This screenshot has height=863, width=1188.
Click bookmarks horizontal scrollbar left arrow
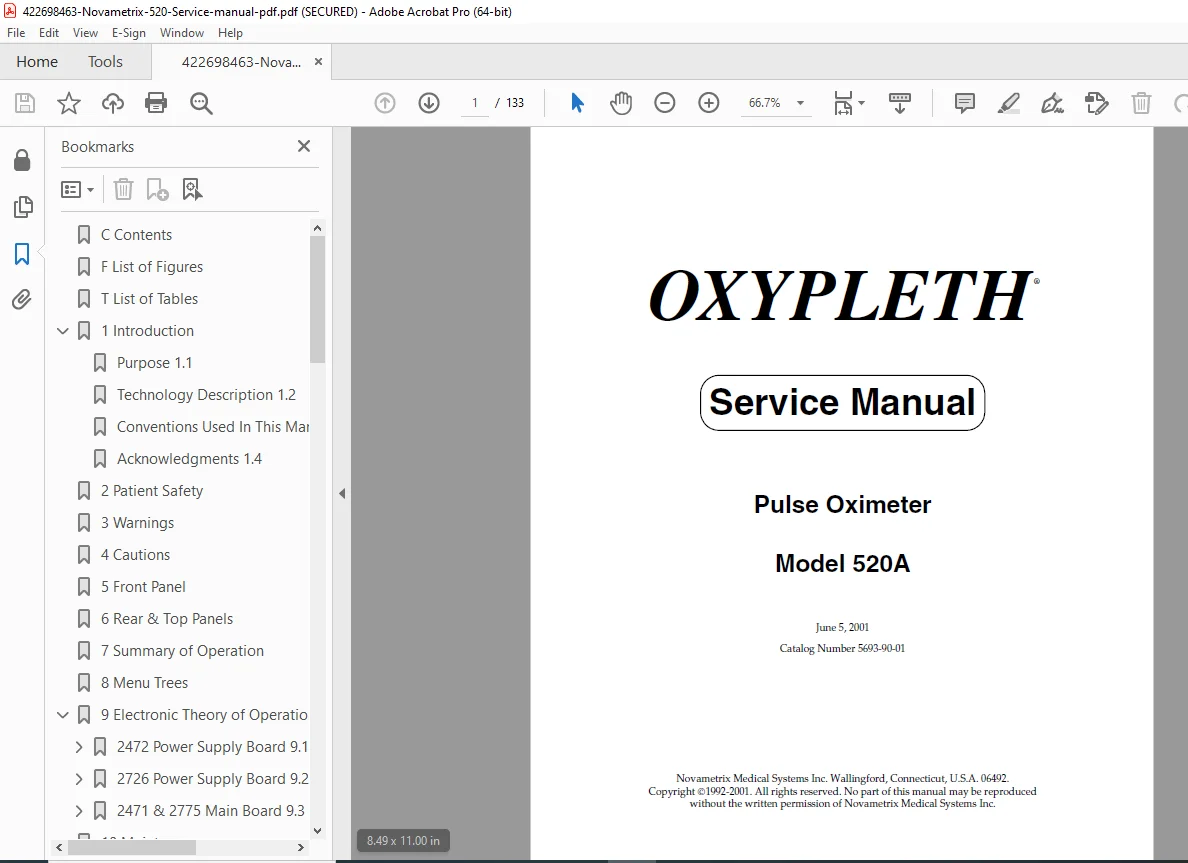(x=59, y=847)
